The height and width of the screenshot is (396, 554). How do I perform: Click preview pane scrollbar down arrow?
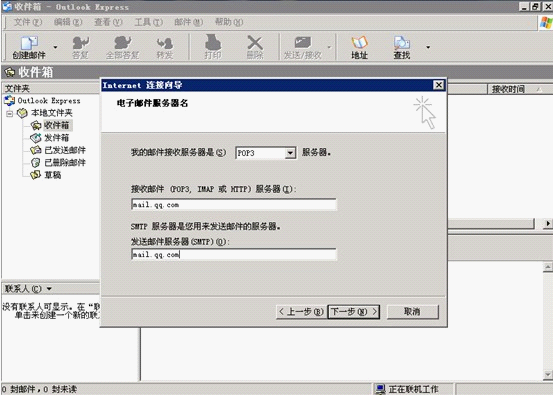click(x=548, y=374)
